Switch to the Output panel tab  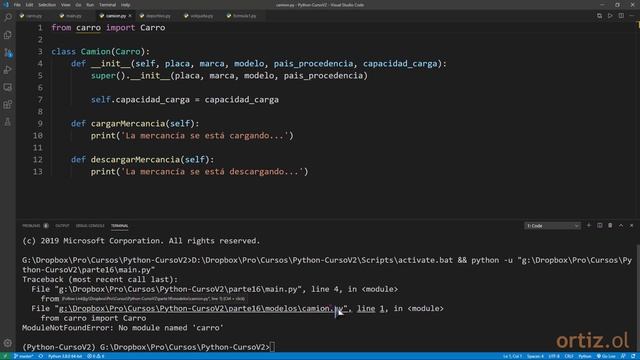62,226
